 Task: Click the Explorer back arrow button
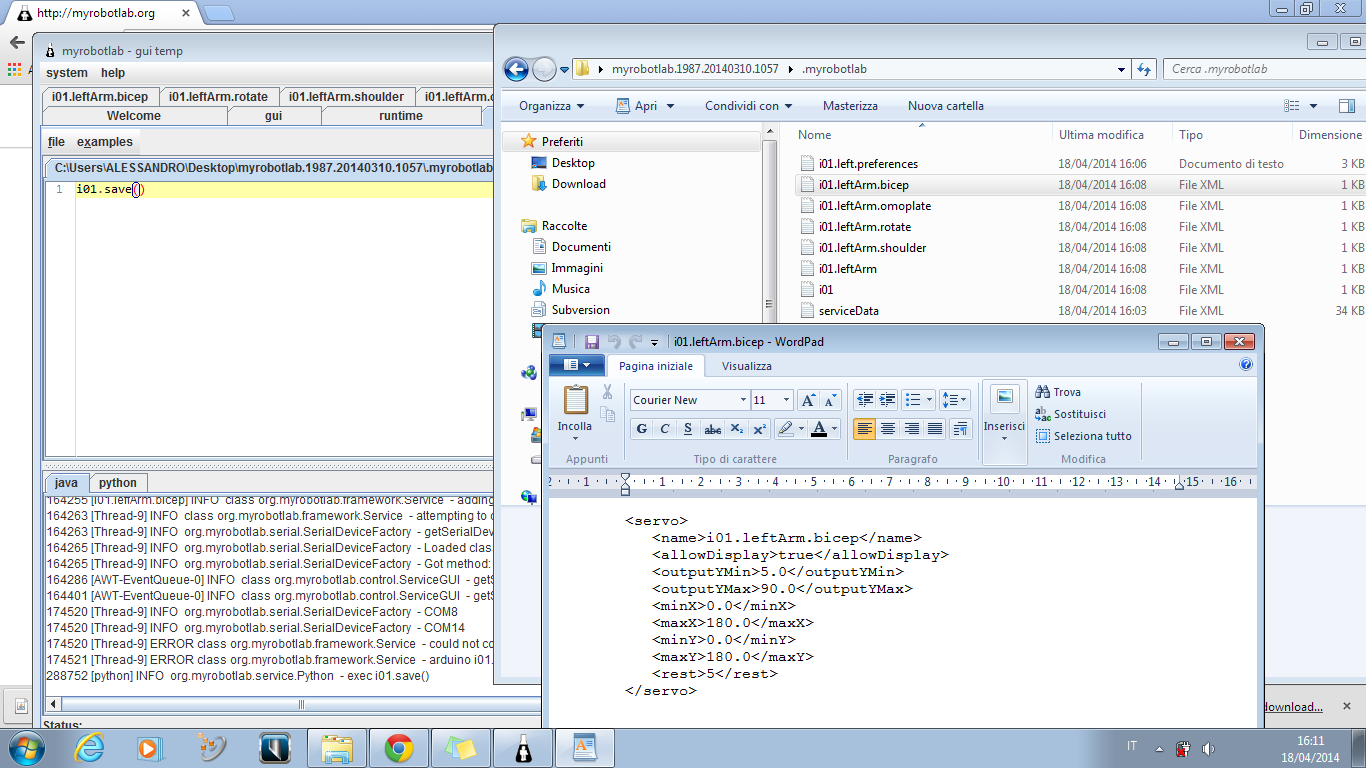coord(516,69)
